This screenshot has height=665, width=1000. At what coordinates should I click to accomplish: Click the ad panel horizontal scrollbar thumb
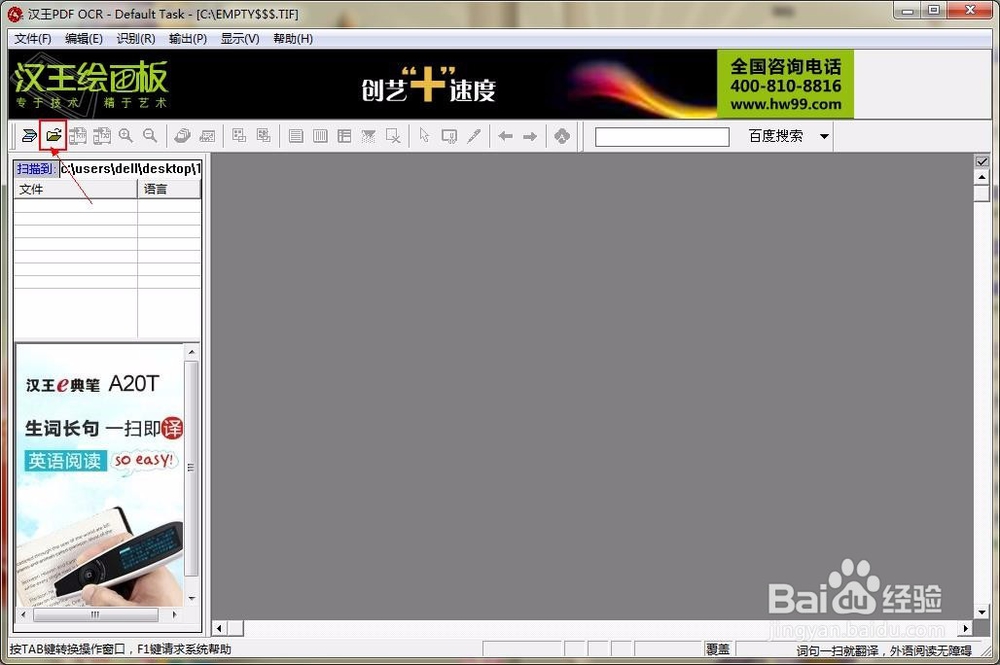96,615
